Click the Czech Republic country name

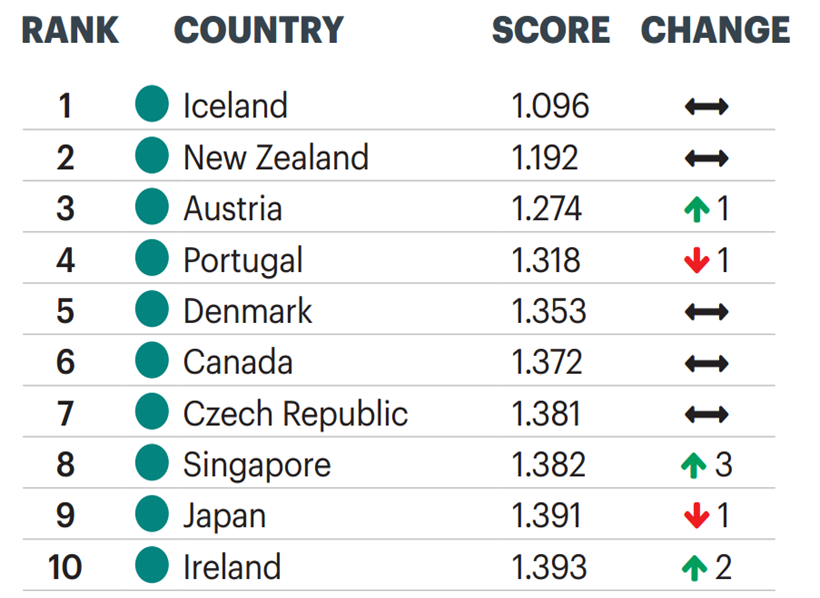click(x=295, y=413)
